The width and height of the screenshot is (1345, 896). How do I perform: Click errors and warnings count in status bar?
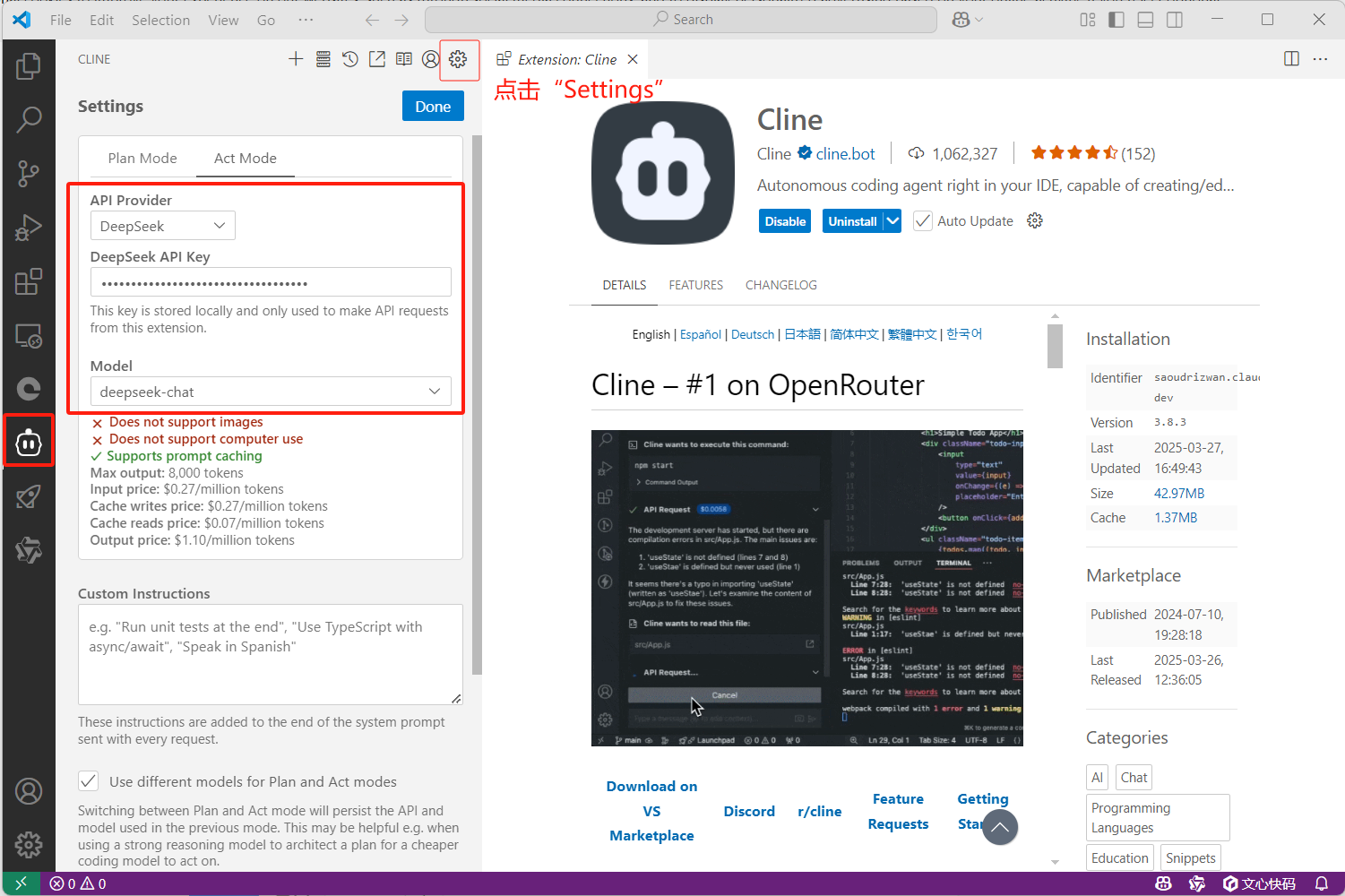78,883
